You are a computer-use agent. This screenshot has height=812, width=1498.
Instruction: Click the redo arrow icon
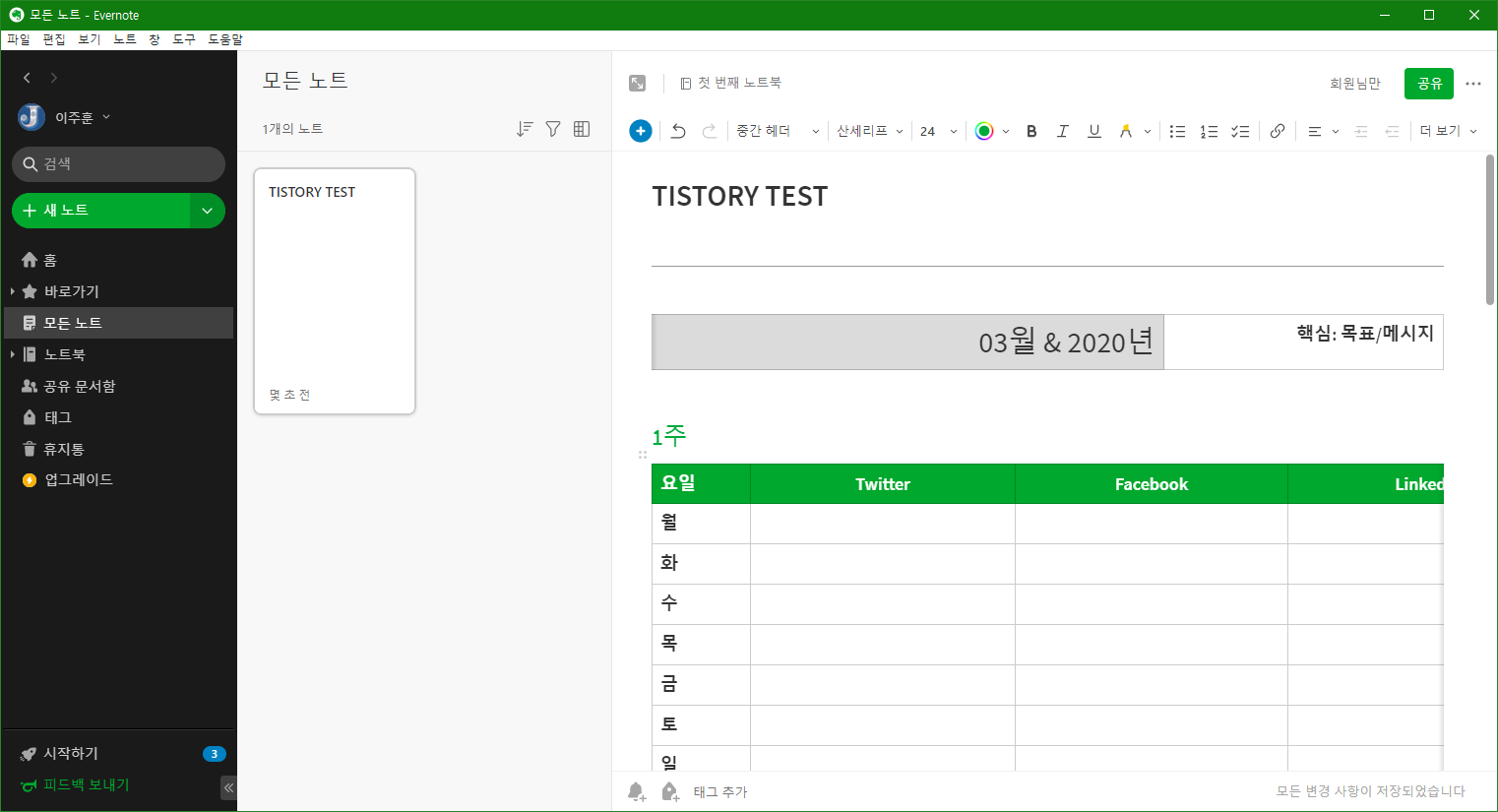click(x=709, y=131)
